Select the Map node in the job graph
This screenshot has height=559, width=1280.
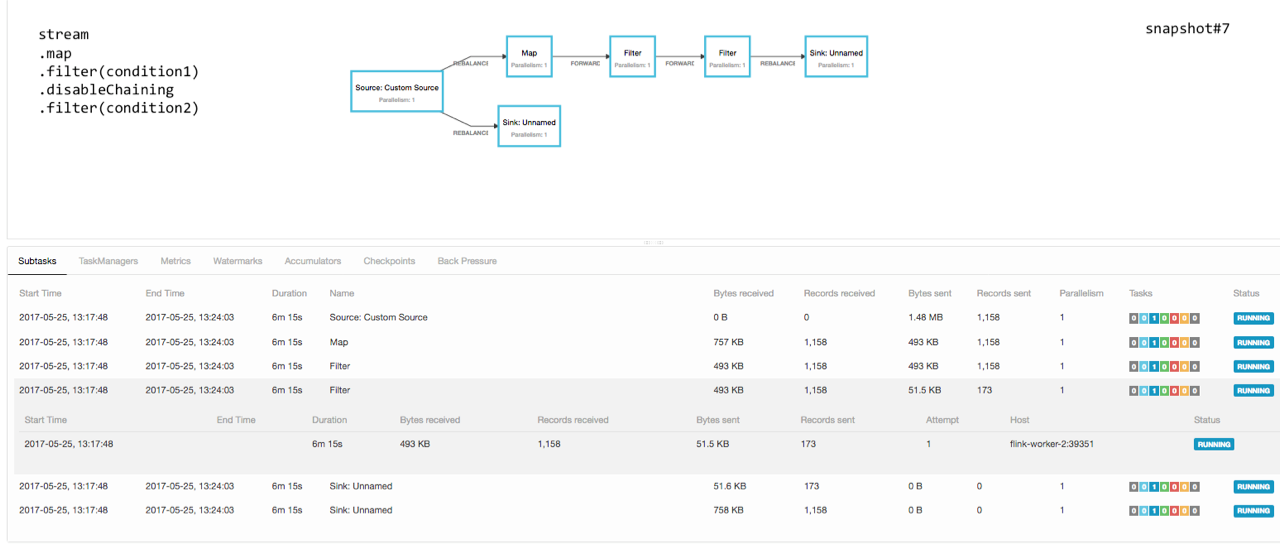coord(529,57)
